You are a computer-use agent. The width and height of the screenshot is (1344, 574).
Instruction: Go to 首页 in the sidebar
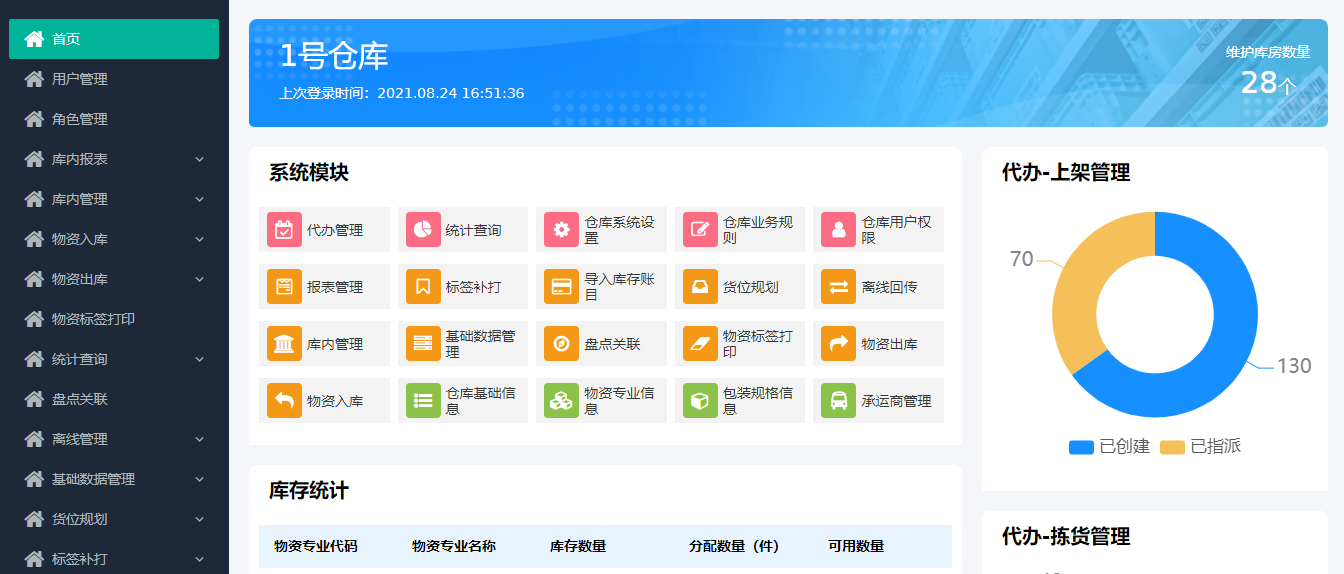pos(113,39)
